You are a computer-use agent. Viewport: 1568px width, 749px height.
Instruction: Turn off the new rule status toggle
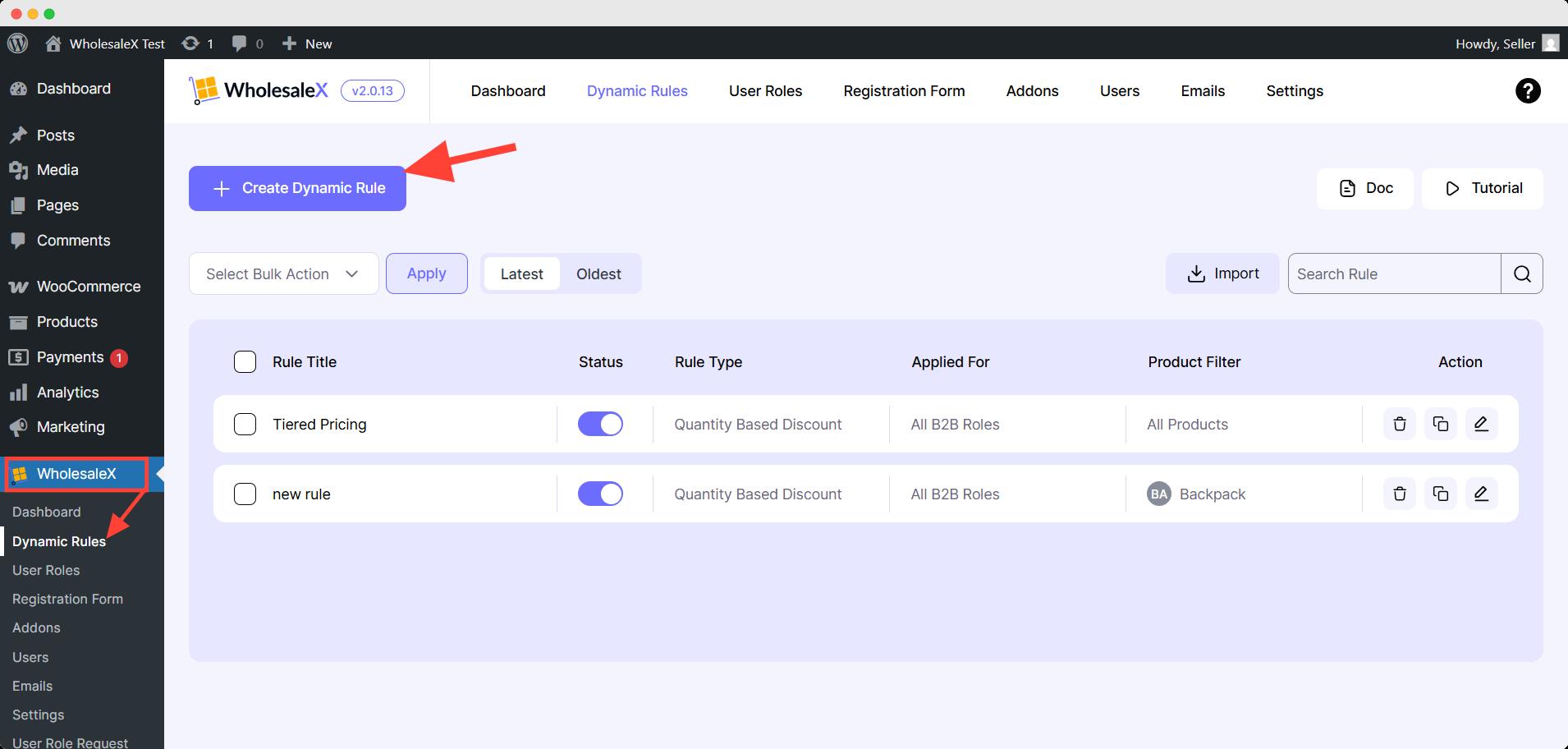(600, 494)
